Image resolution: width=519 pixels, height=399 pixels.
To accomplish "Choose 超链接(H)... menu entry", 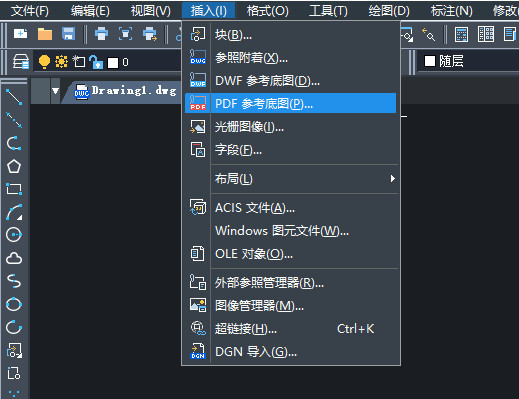I will [290, 329].
